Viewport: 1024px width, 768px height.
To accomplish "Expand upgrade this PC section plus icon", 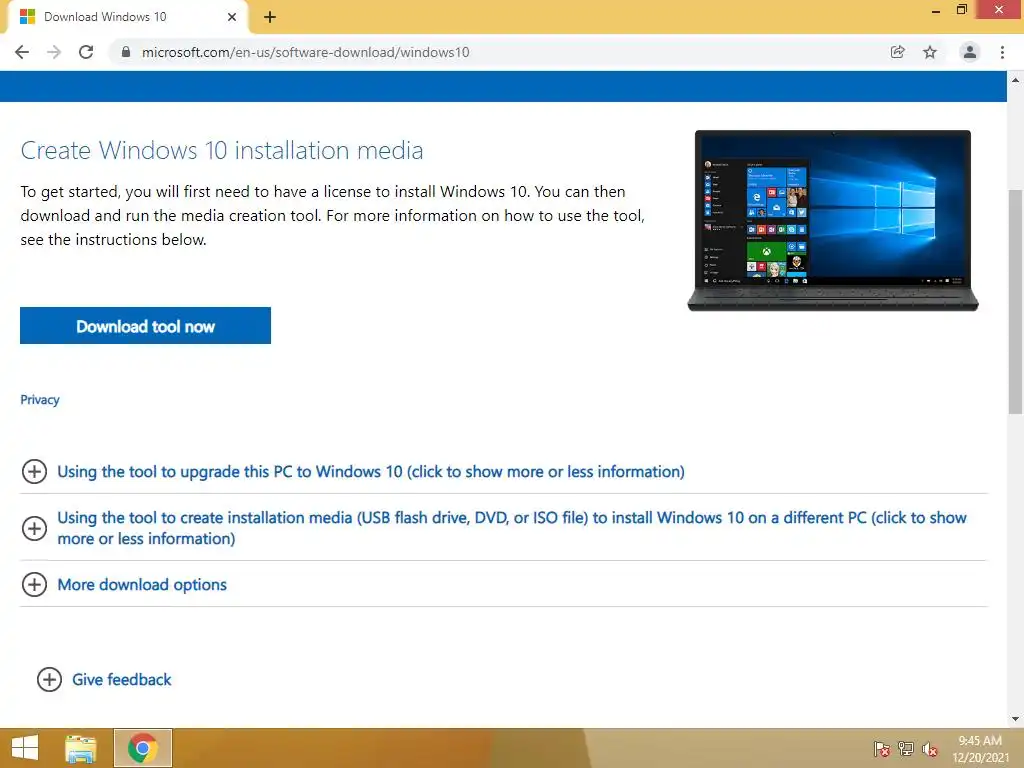I will 34,472.
